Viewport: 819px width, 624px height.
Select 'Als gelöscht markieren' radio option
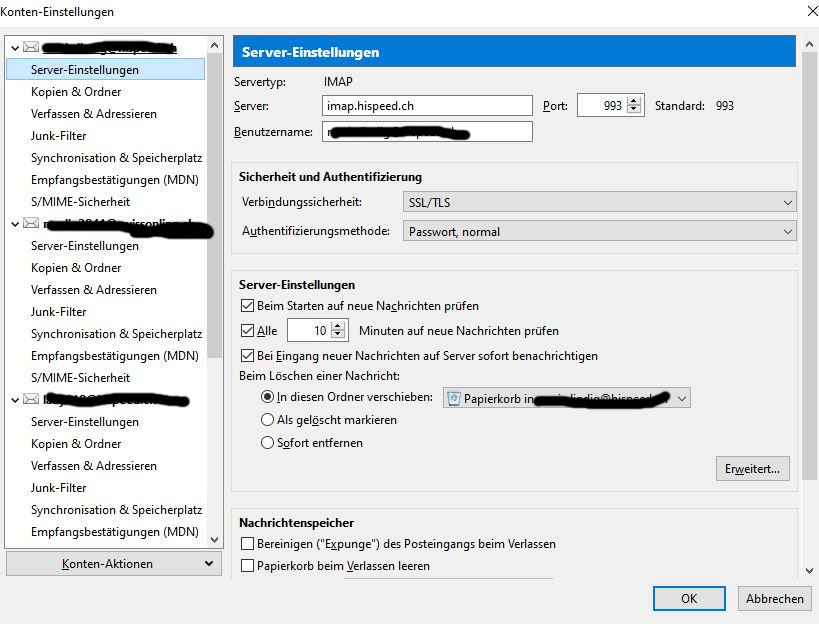point(267,421)
